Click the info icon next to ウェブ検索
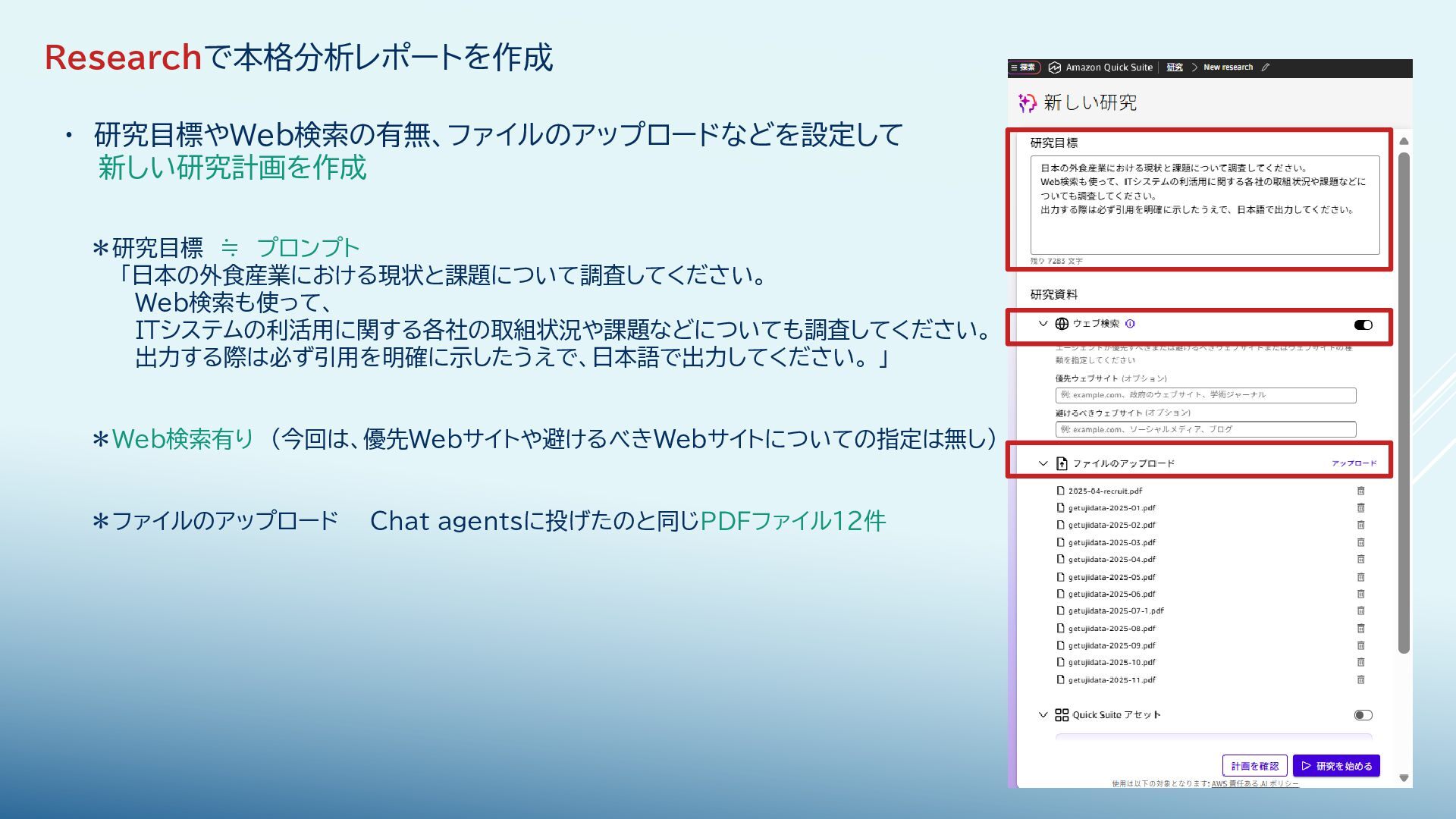1456x819 pixels. pos(1130,324)
